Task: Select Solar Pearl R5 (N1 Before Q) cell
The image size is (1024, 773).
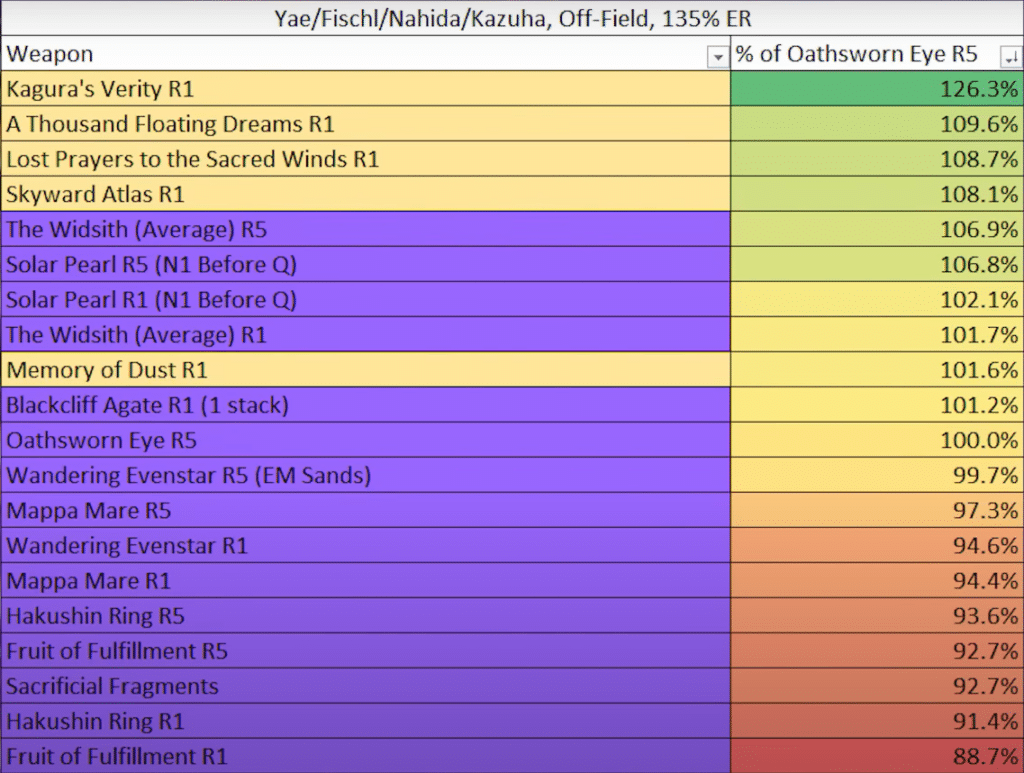Action: point(366,264)
